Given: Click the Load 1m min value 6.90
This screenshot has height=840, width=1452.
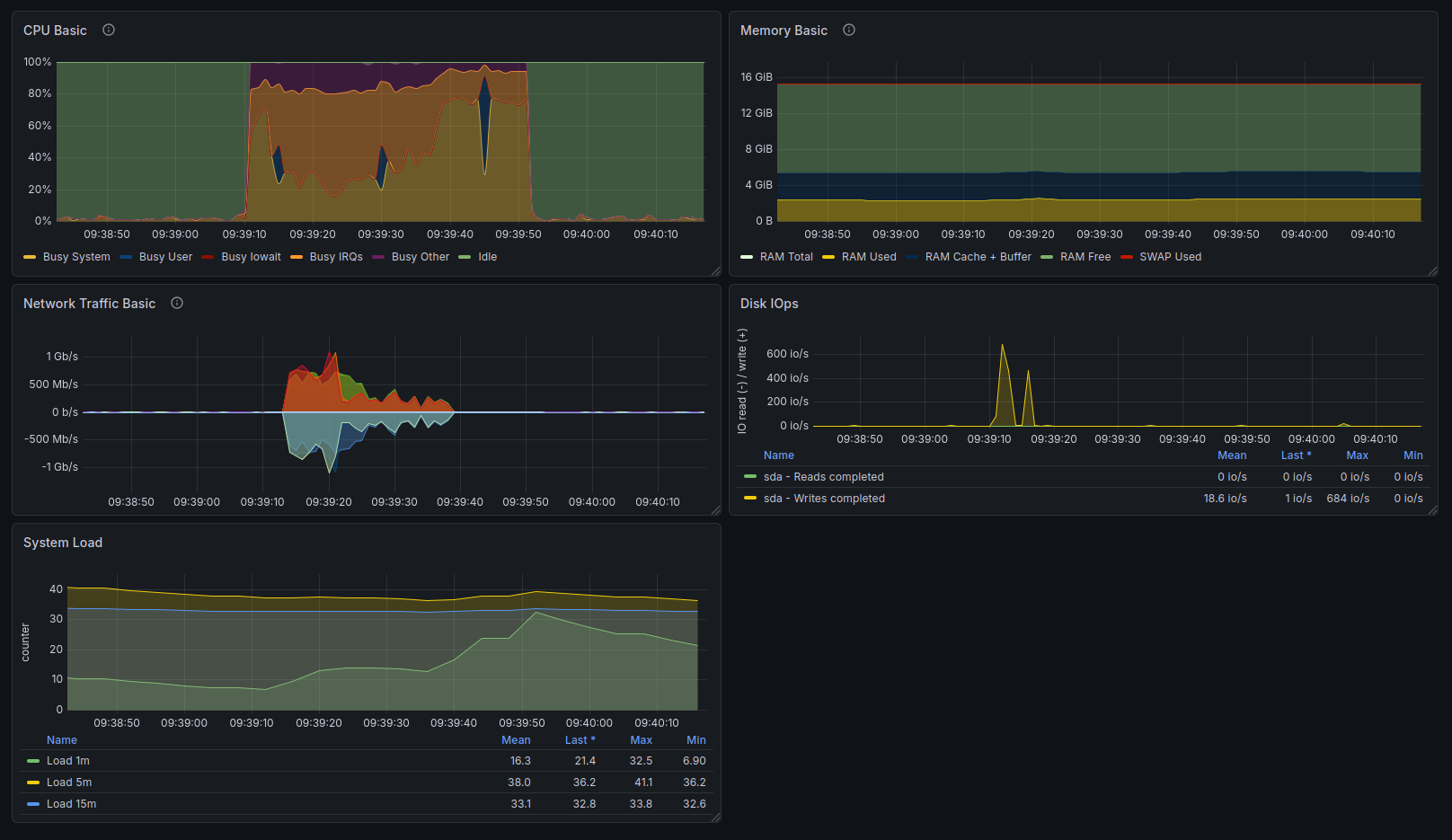Looking at the screenshot, I should point(695,761).
